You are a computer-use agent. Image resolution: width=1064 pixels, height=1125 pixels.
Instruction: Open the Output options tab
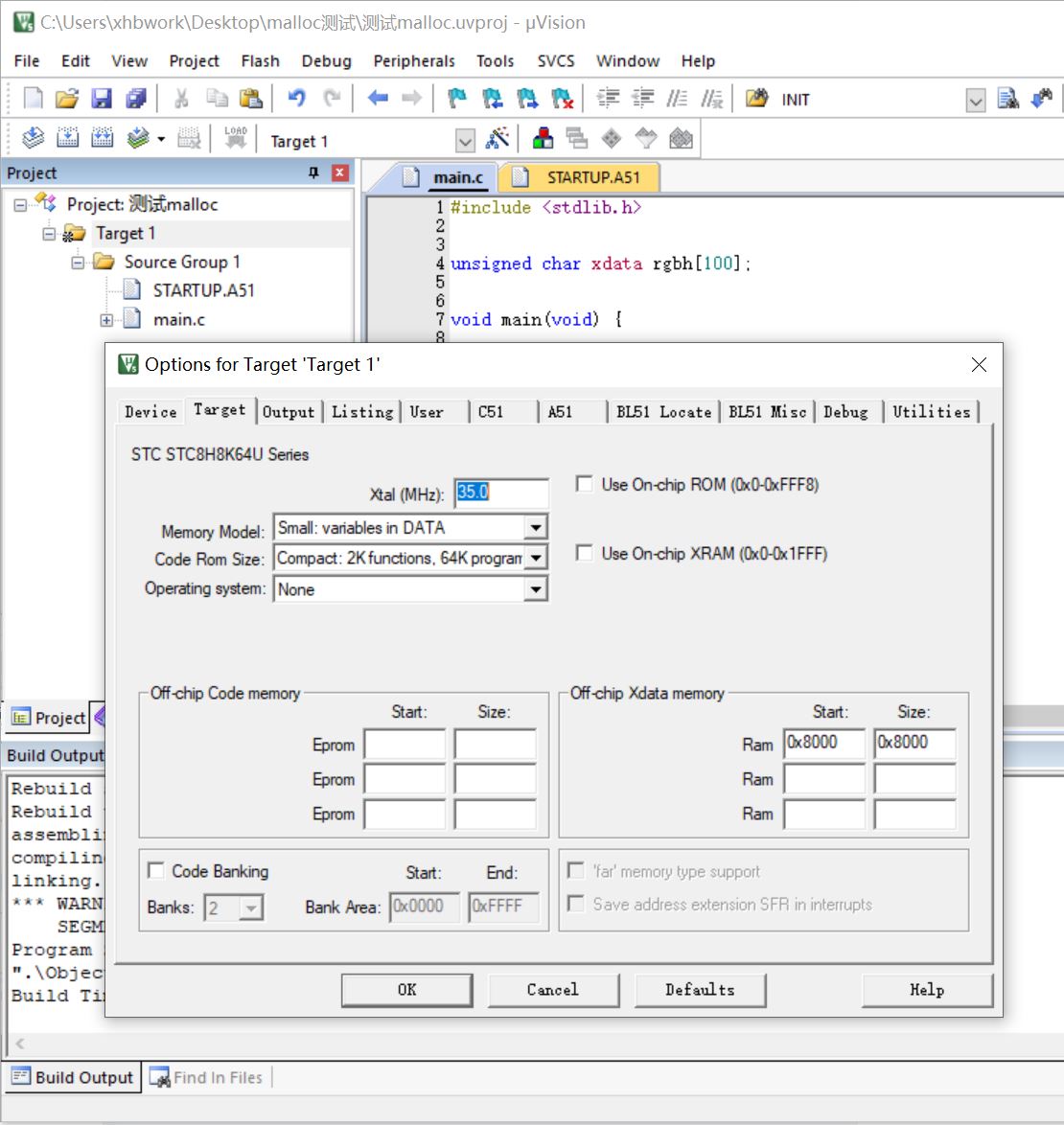tap(289, 412)
